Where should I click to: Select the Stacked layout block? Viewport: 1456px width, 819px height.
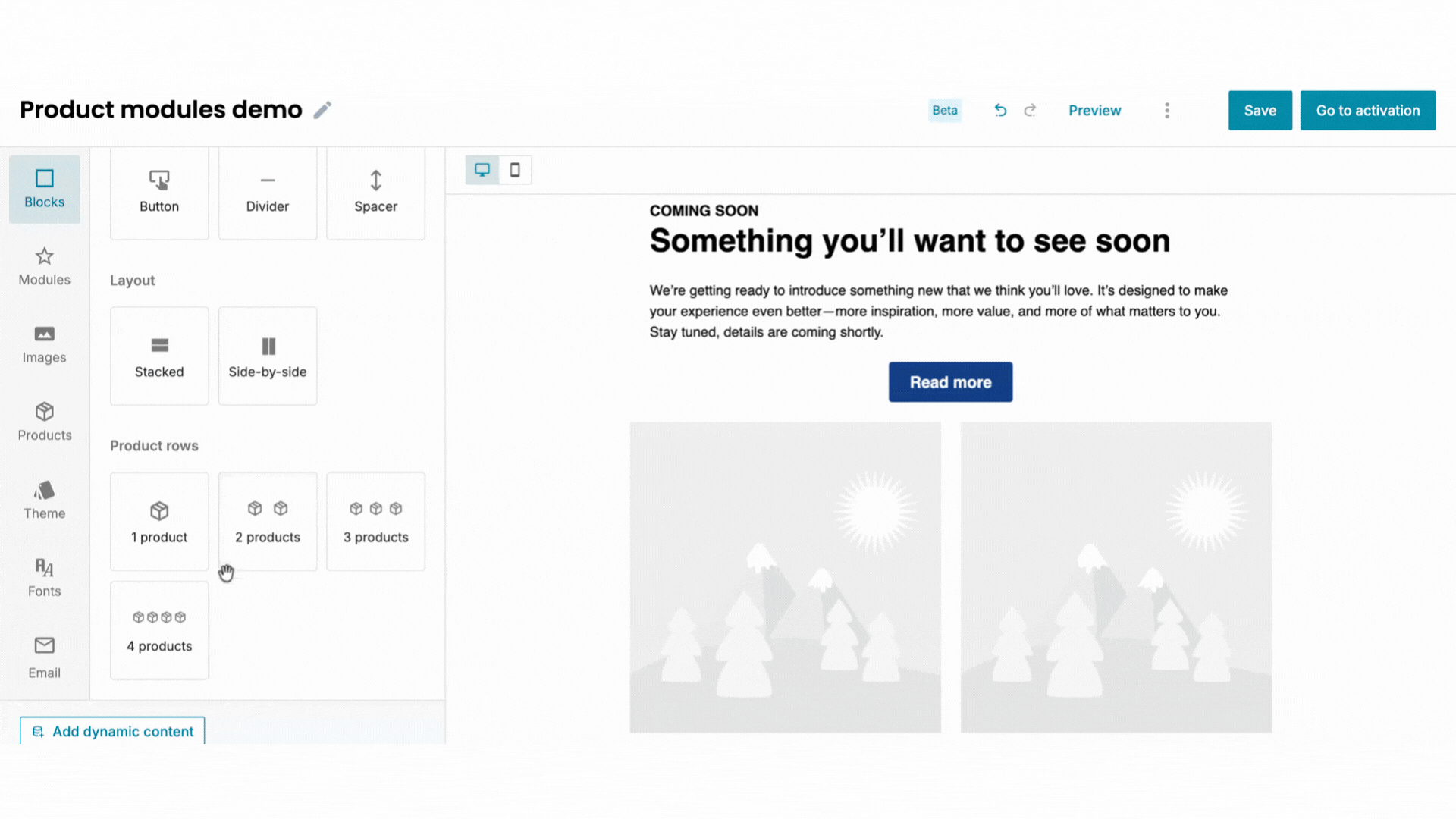(159, 356)
